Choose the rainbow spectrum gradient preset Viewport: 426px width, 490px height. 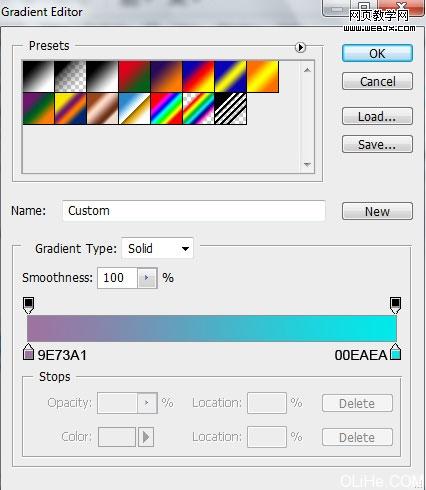166,108
